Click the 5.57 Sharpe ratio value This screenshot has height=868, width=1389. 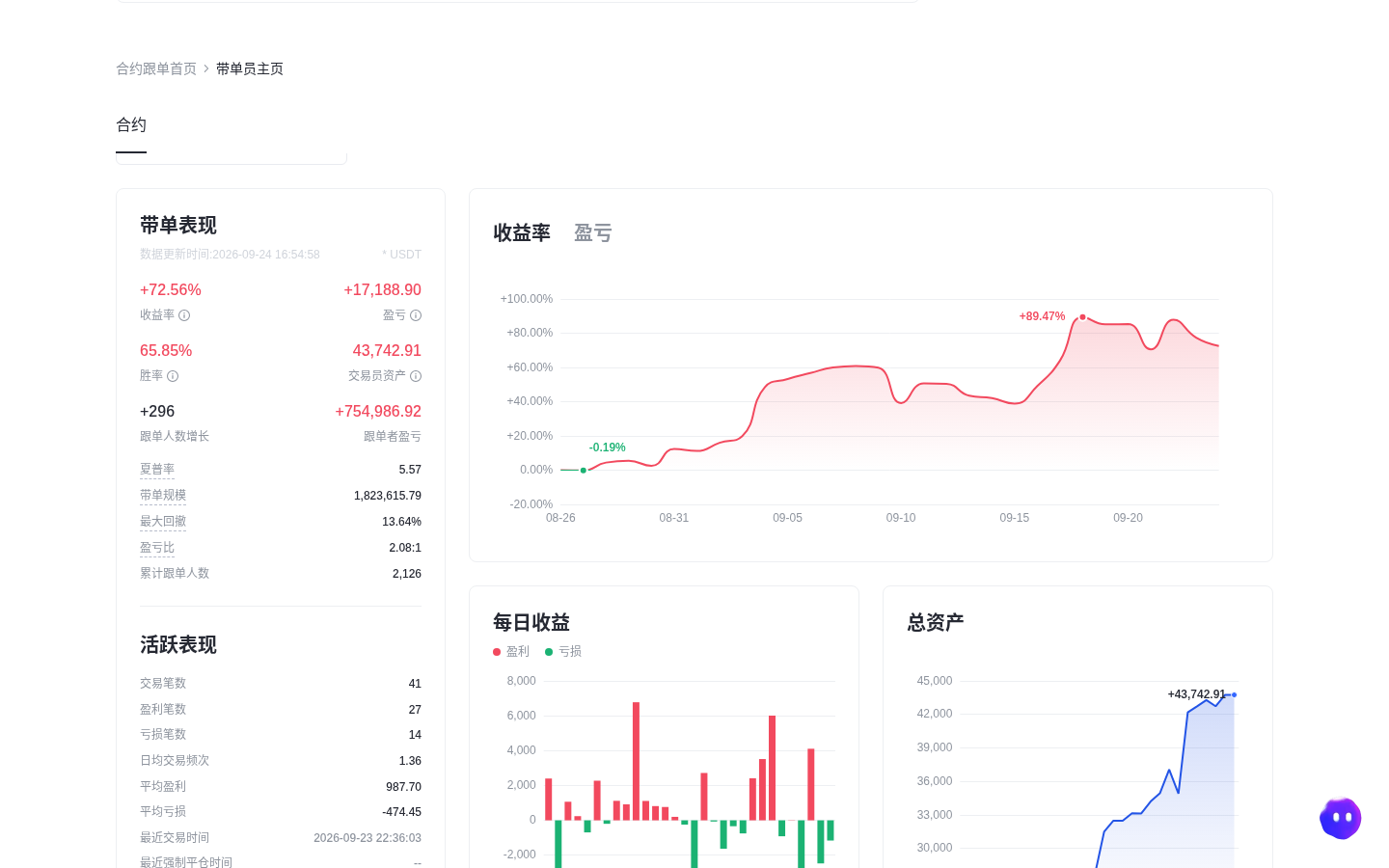[x=410, y=470]
